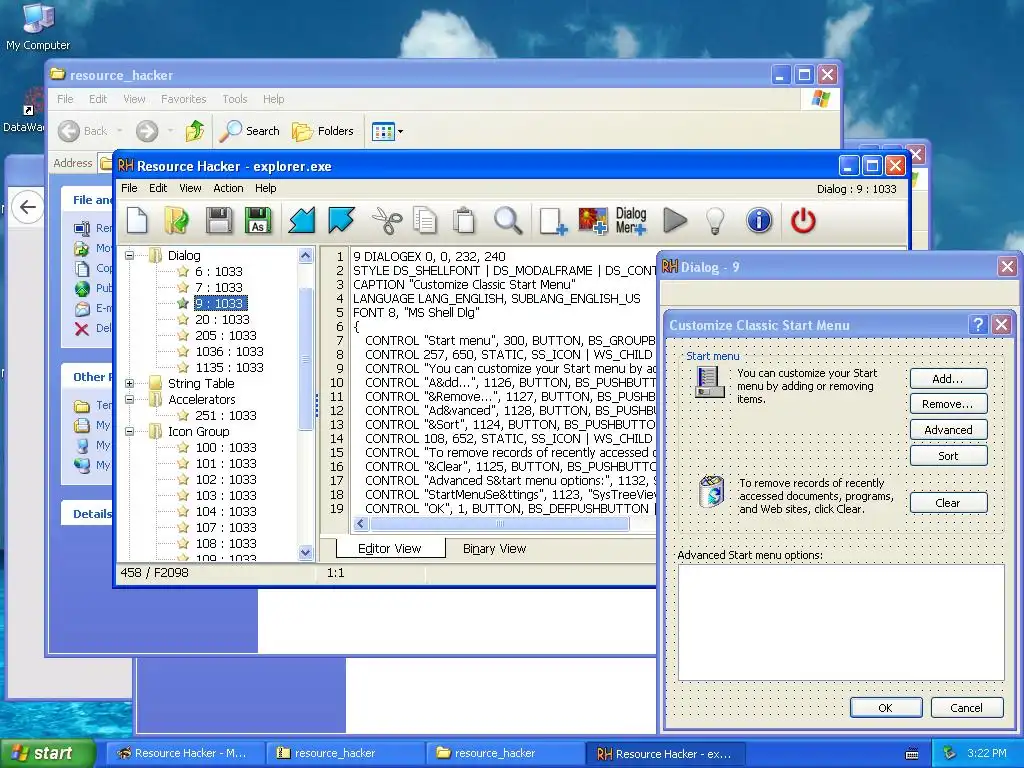Click the help question mark in Customize dialog
Viewport: 1024px width, 768px height.
(978, 325)
